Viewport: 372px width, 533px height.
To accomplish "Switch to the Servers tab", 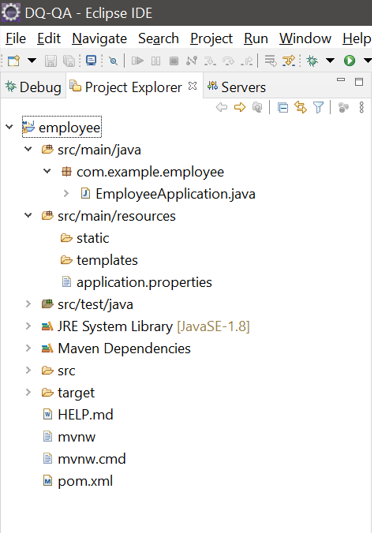I will (x=237, y=87).
